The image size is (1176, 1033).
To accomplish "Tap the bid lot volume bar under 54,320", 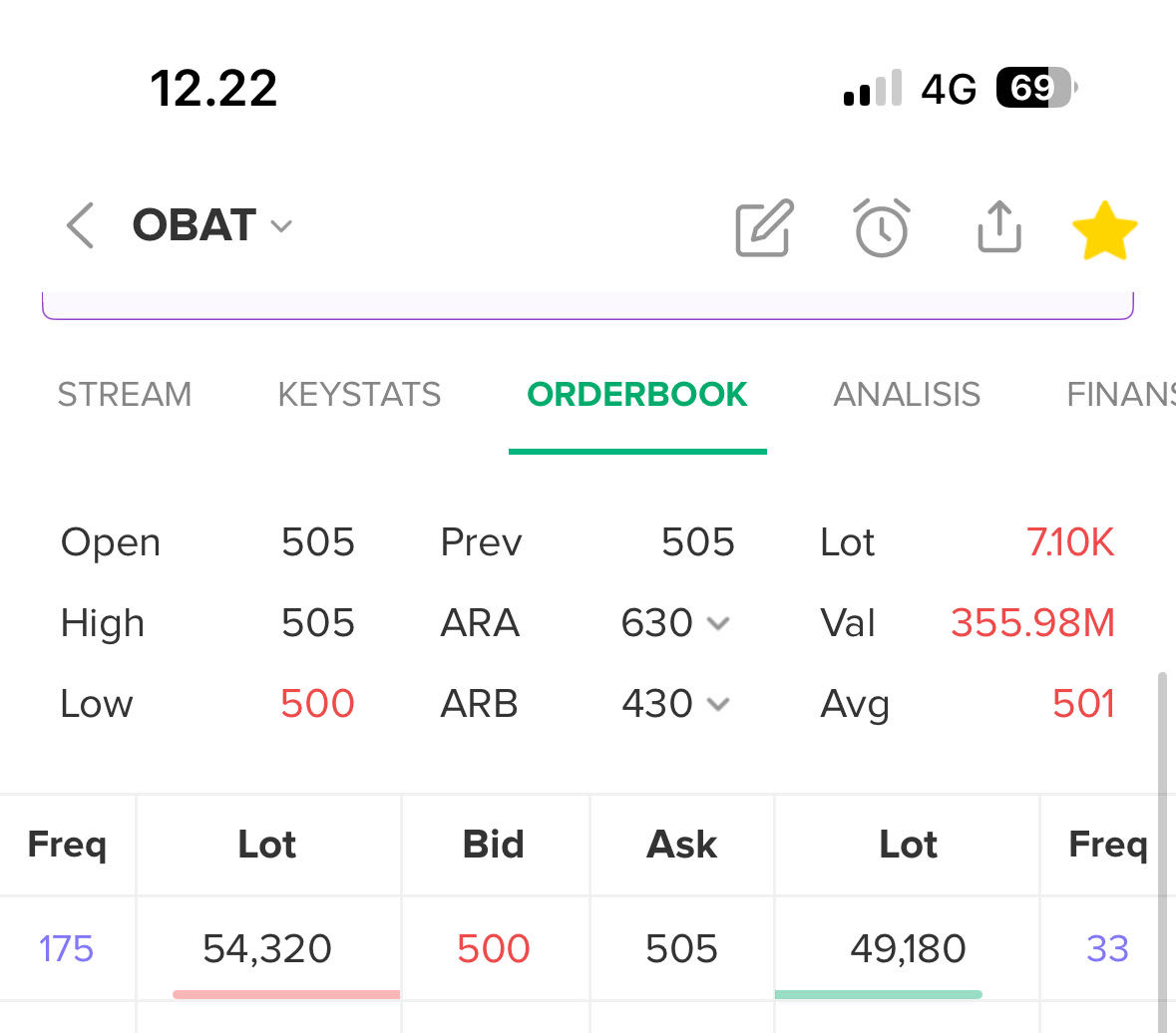I will click(x=285, y=993).
